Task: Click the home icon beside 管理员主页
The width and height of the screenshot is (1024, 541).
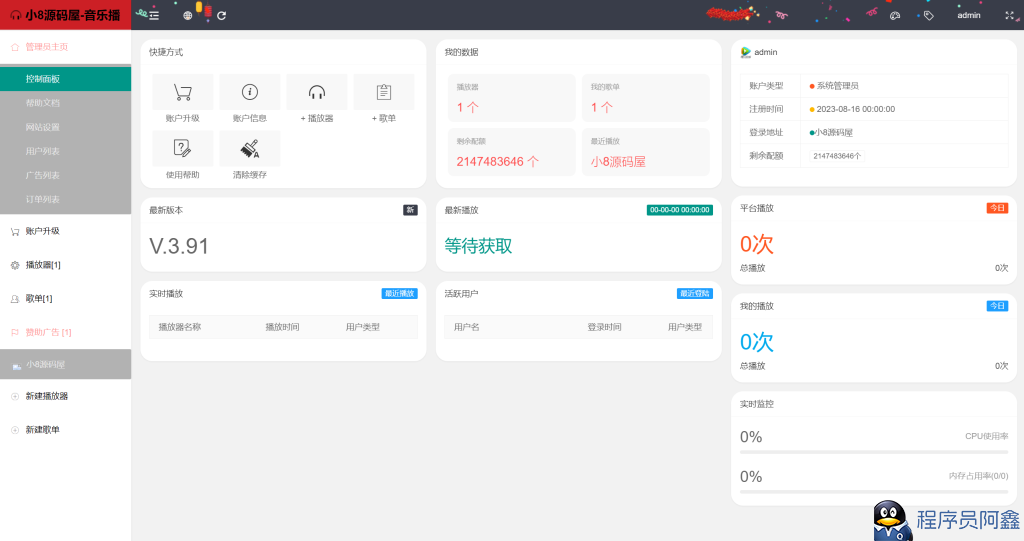Action: point(14,47)
